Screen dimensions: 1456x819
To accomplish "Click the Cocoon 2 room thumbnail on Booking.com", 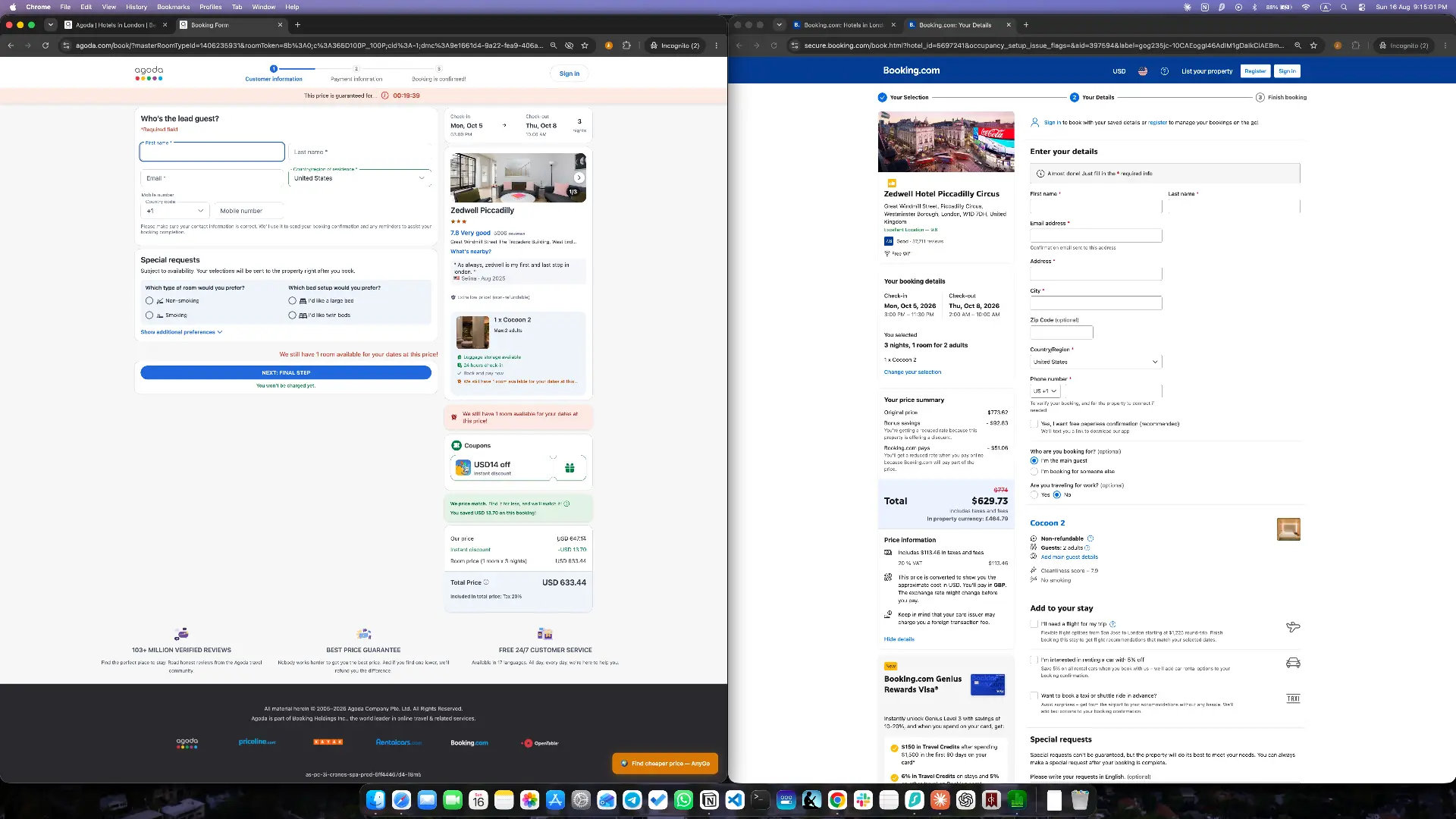I will pyautogui.click(x=1288, y=529).
